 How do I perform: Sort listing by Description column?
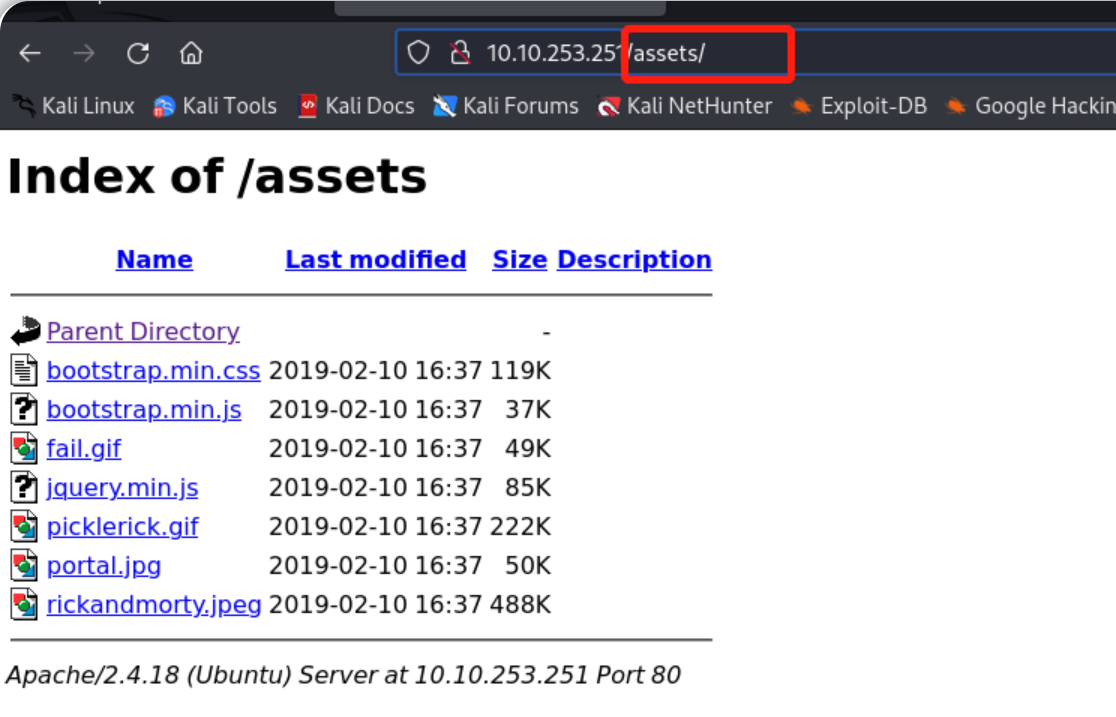coord(634,260)
